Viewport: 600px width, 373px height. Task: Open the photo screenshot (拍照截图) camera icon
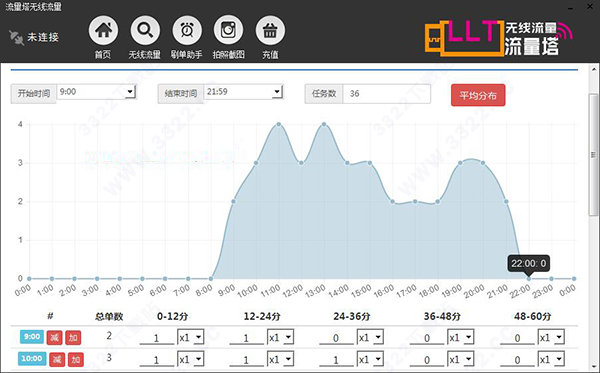coord(228,30)
